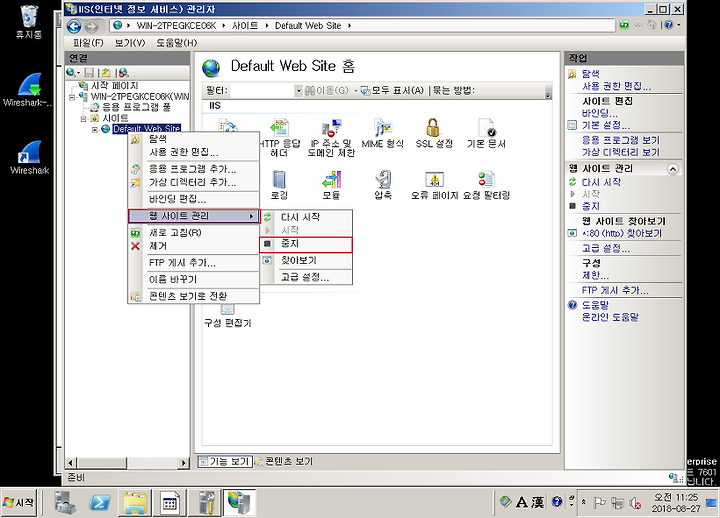
Task: Select 이름 바꾸기 in context menu
Action: click(x=194, y=279)
